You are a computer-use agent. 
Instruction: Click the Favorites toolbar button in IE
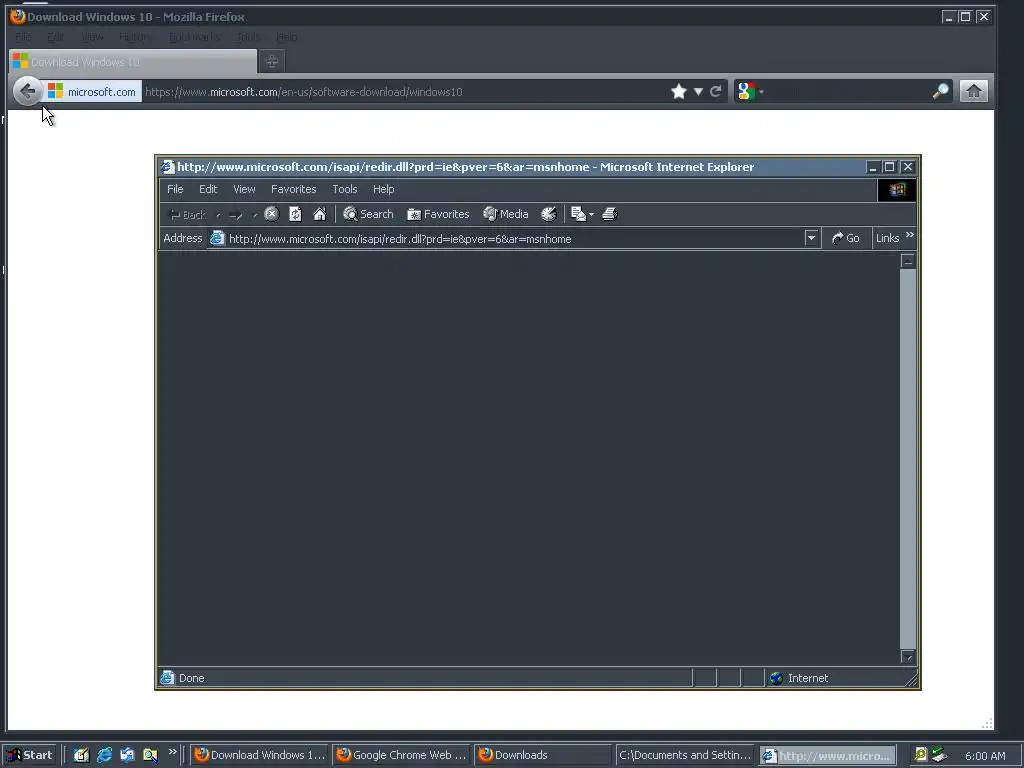(x=438, y=214)
